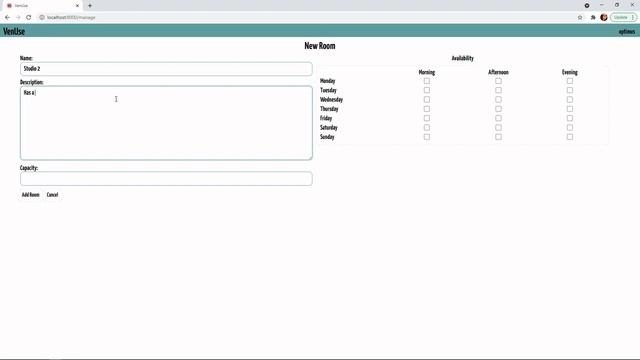Check Sunday Afternoon availability

pos(498,137)
